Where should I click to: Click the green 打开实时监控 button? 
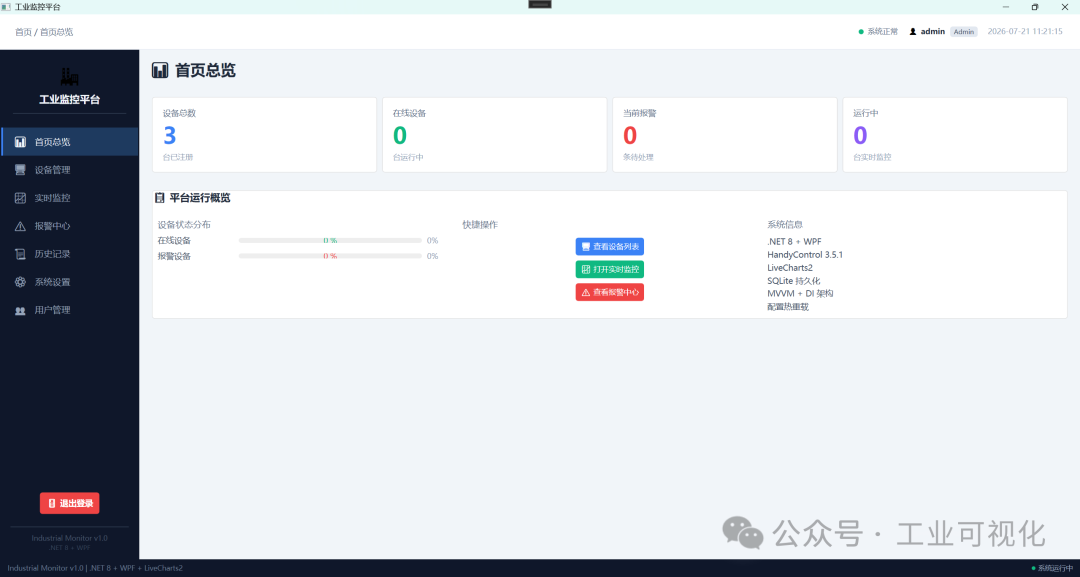pos(610,269)
